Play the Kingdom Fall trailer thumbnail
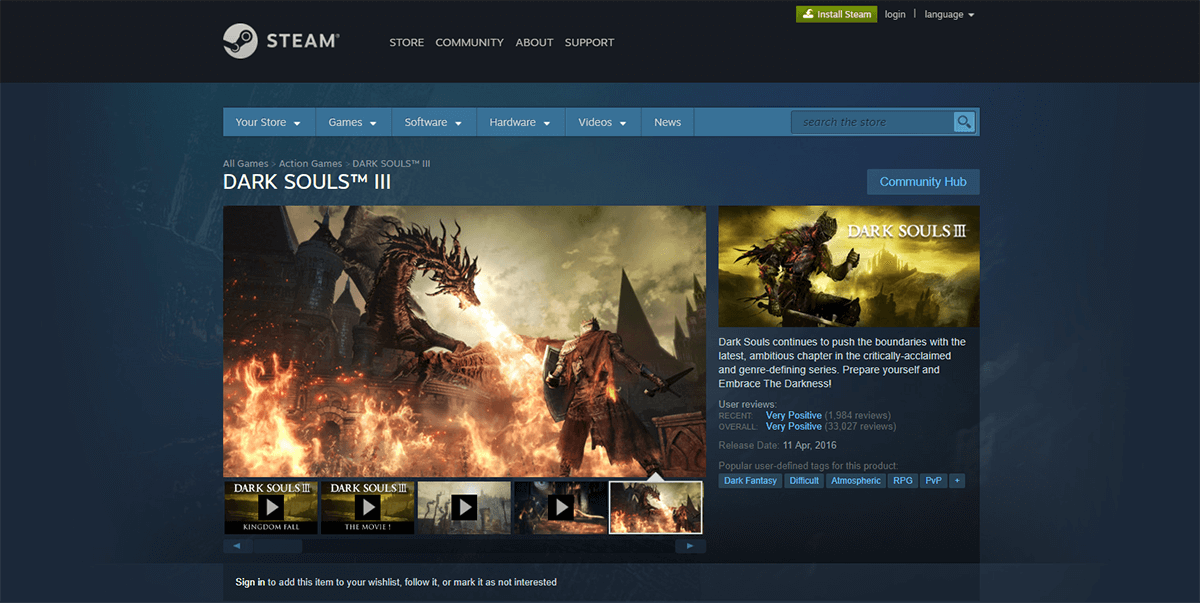Image resolution: width=1200 pixels, height=603 pixels. tap(270, 508)
